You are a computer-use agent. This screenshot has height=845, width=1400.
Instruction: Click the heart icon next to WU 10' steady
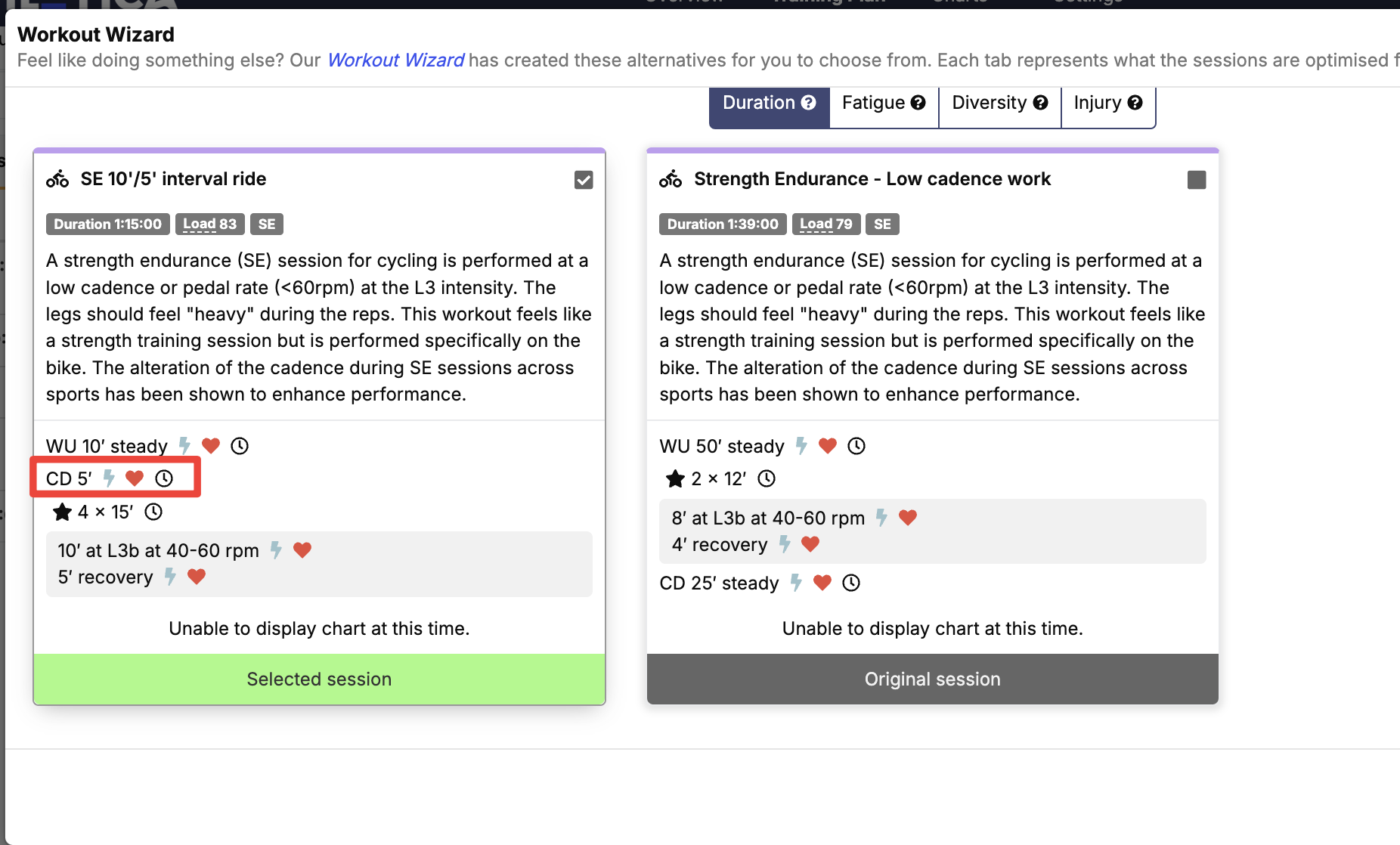point(211,446)
